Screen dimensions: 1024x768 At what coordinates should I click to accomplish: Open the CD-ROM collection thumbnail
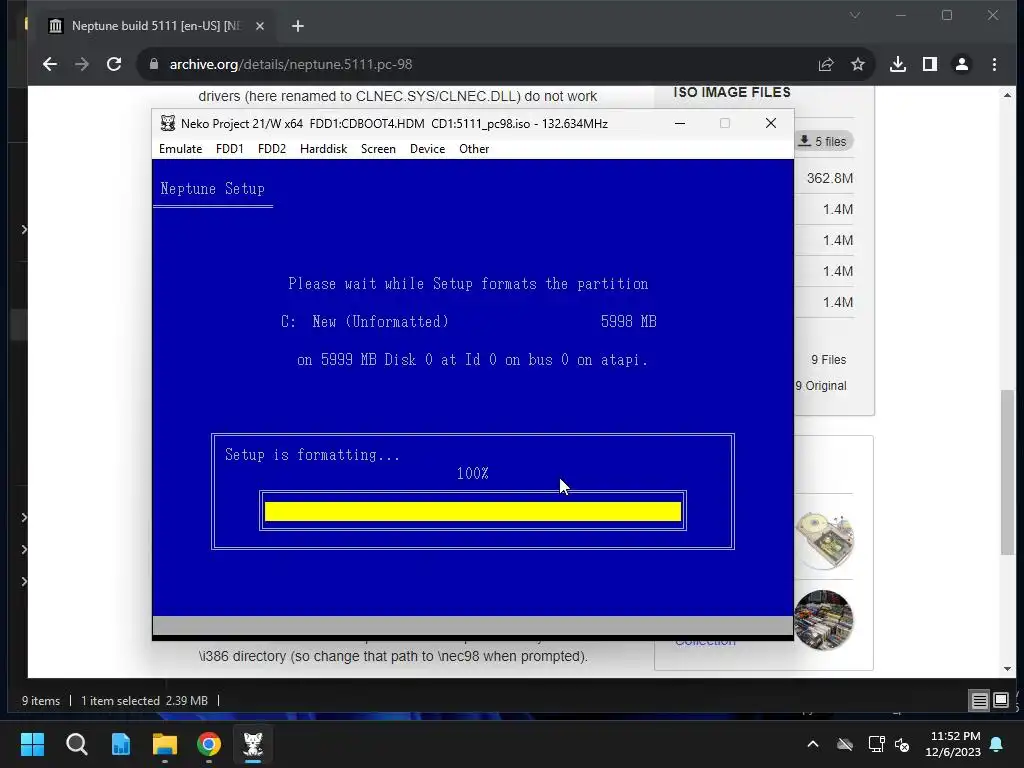coord(824,541)
